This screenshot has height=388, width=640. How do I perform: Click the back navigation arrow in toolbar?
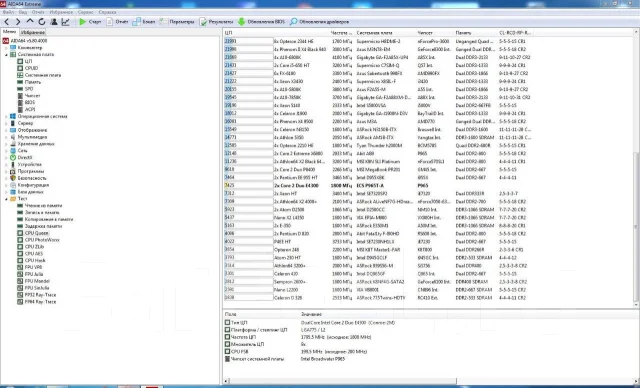pos(7,22)
